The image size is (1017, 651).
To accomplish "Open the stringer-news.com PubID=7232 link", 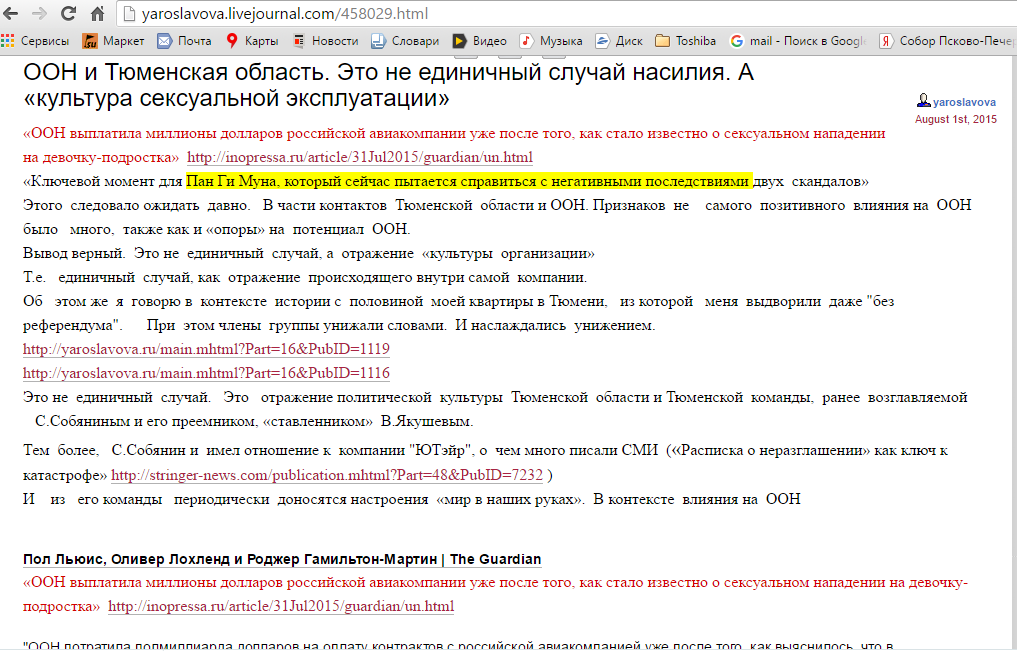I will tap(327, 475).
